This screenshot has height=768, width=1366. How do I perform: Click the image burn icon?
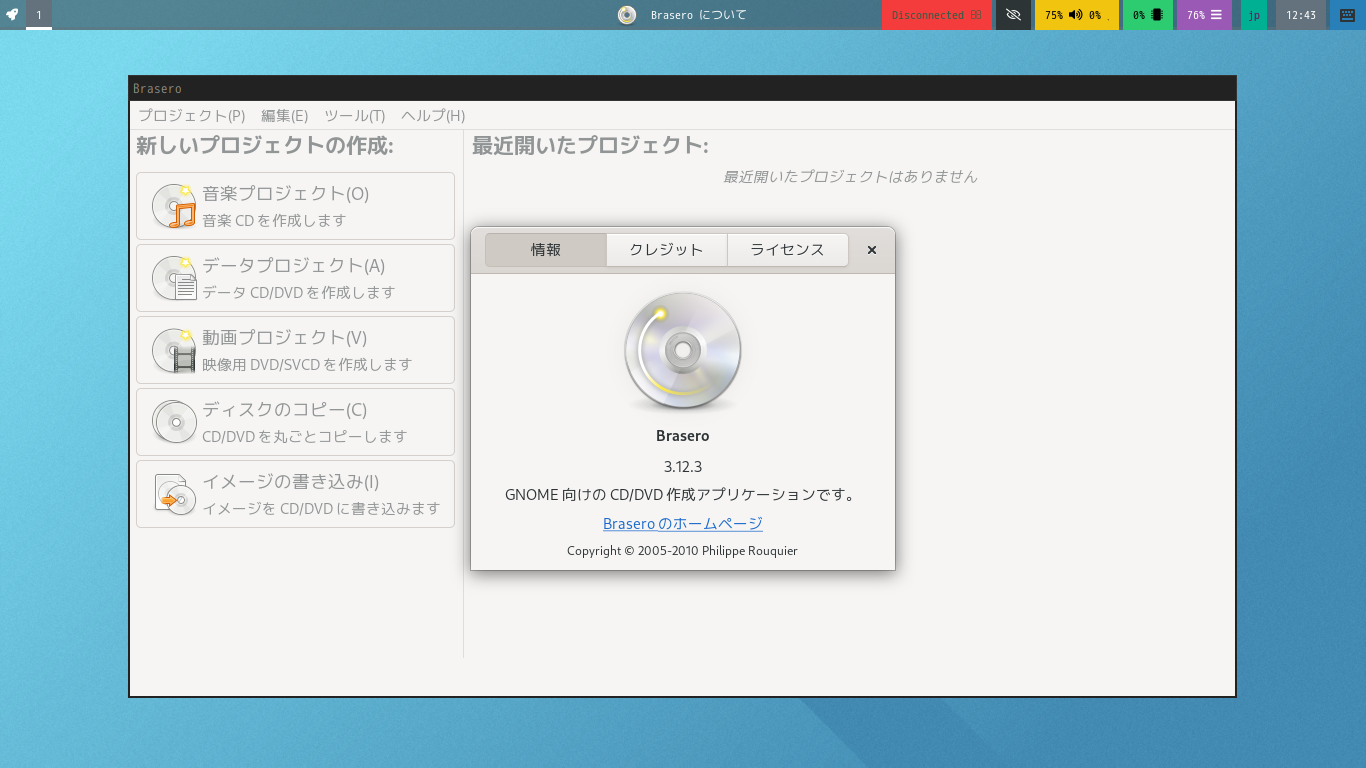(x=174, y=494)
